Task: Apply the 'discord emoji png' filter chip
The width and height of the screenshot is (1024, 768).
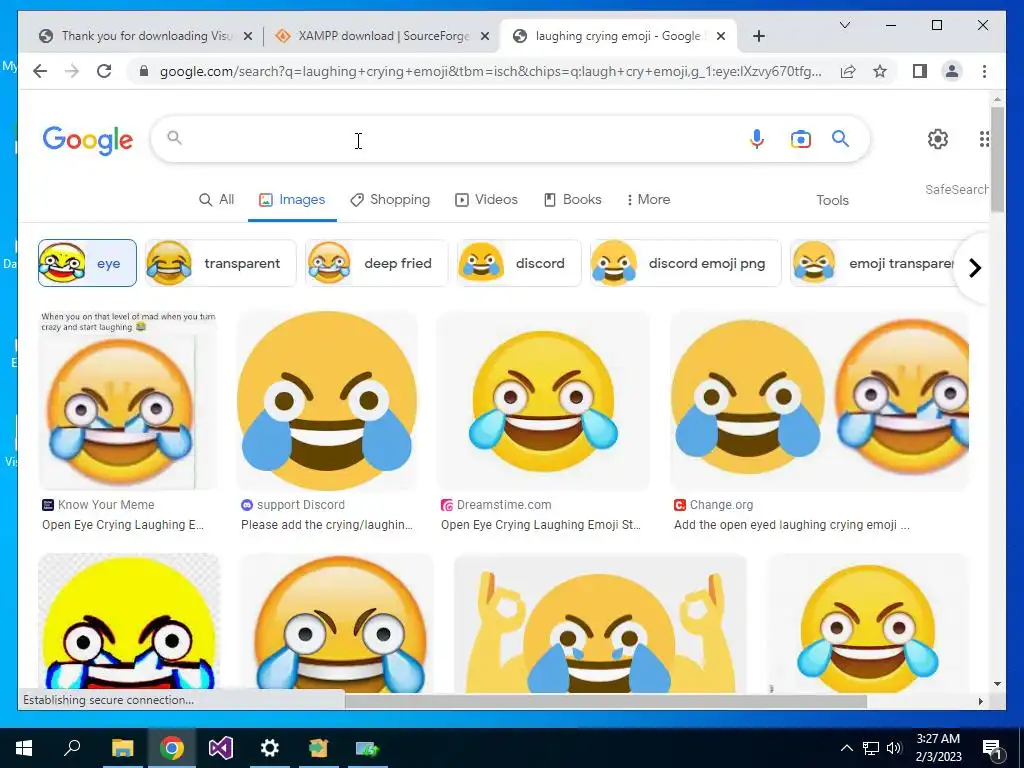Action: point(686,263)
